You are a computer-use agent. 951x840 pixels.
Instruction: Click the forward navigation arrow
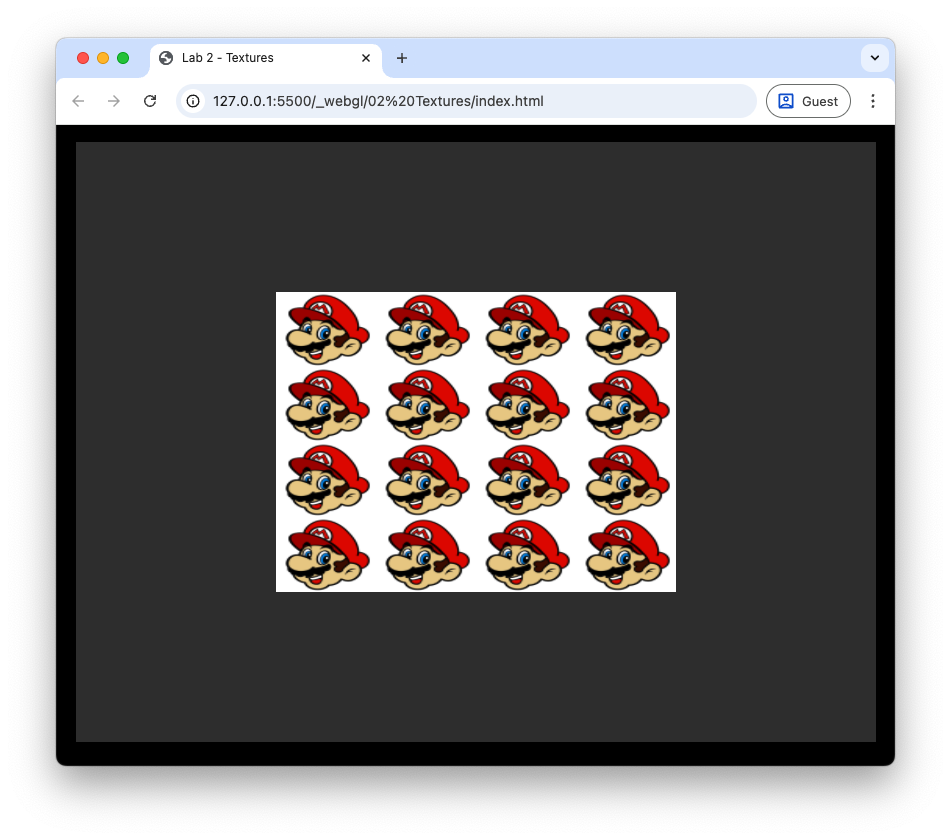114,101
